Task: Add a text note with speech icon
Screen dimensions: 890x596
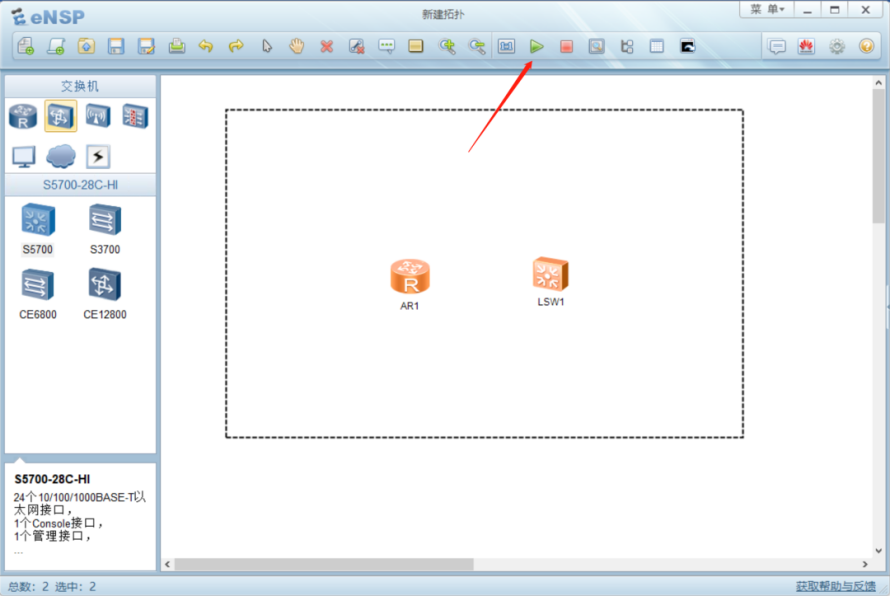Action: tap(387, 46)
